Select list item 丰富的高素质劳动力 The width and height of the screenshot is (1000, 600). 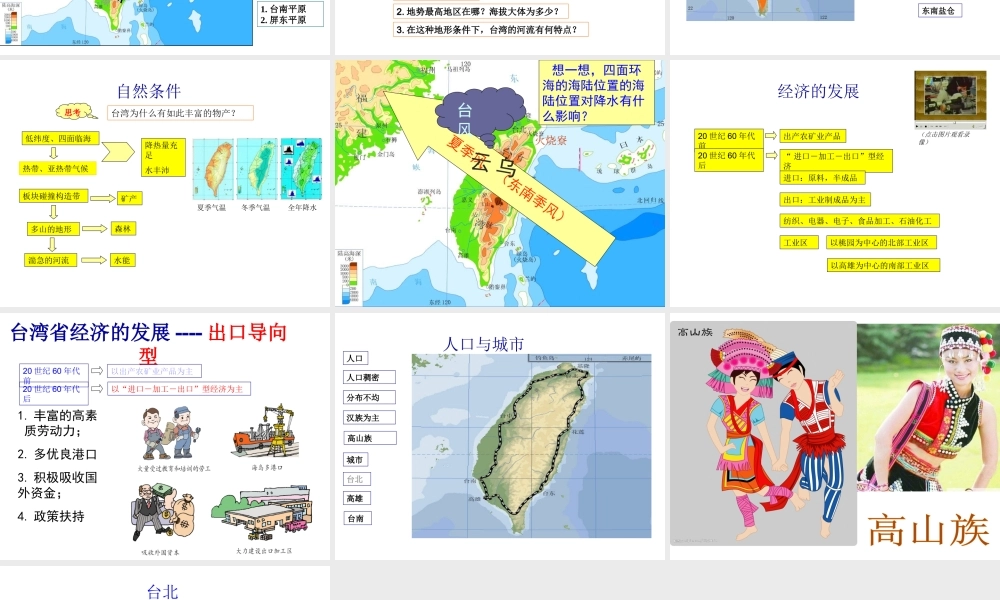point(57,423)
